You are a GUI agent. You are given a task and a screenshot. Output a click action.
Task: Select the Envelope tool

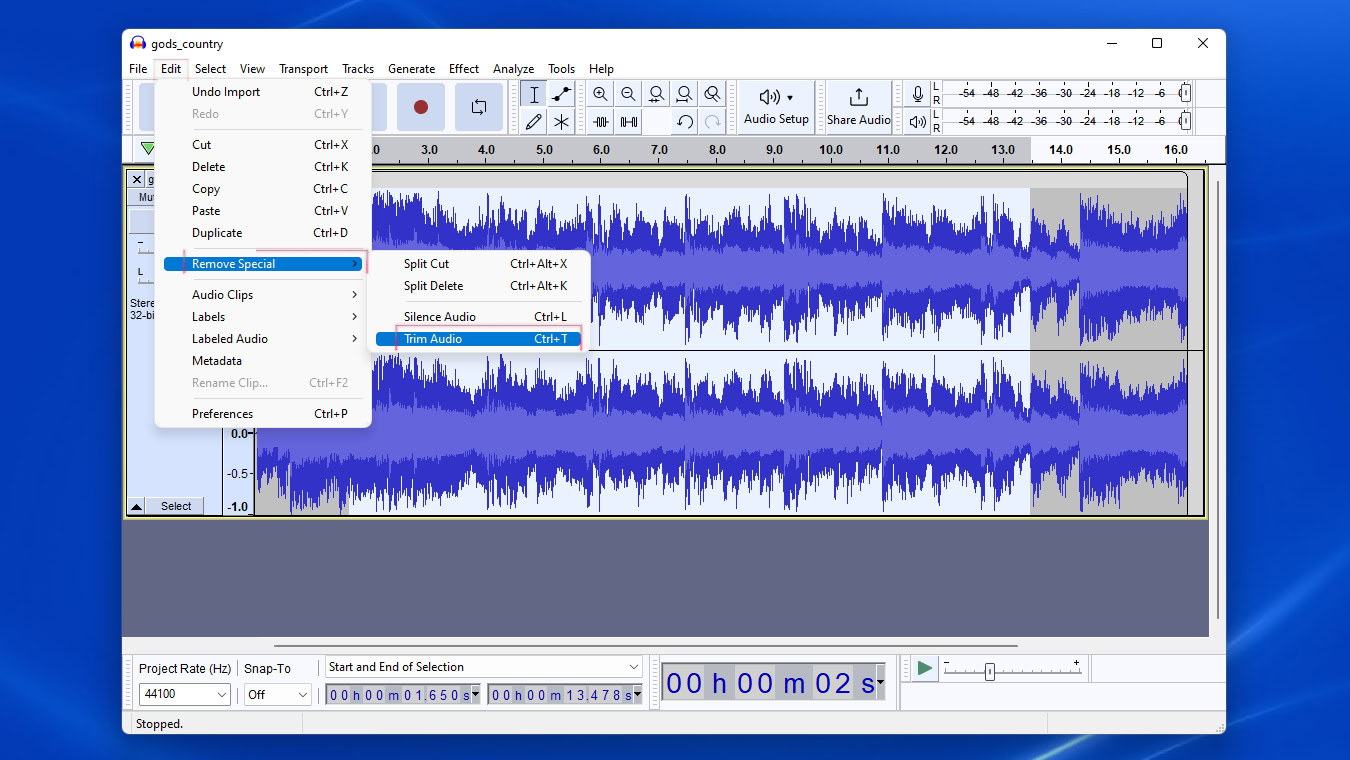(562, 94)
